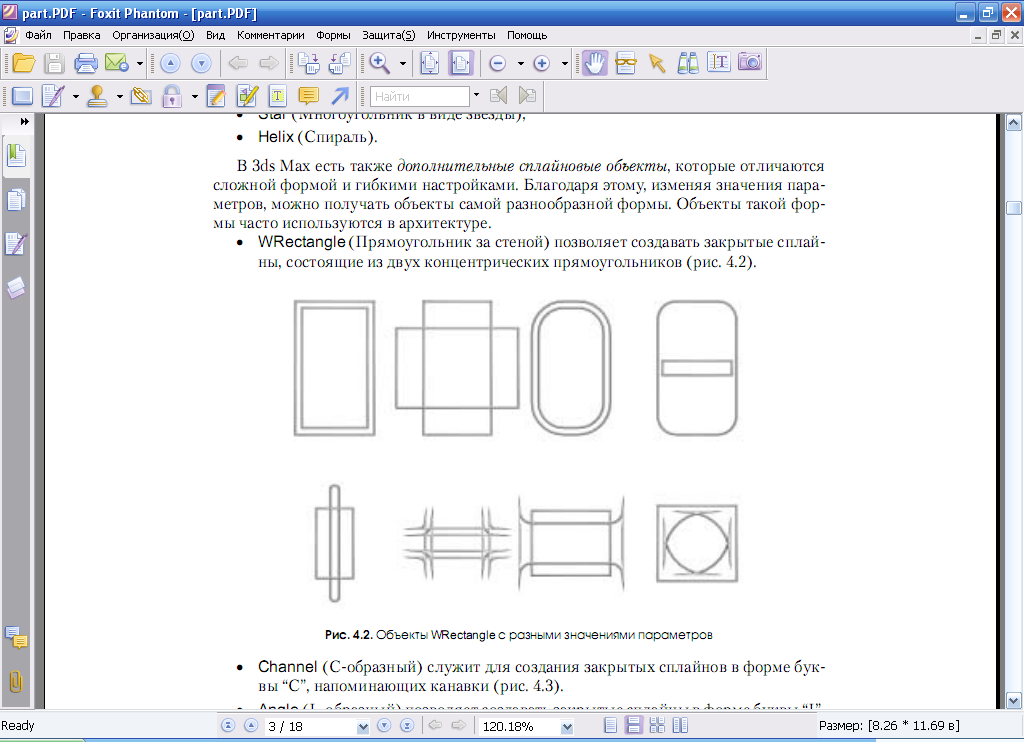Send the PDF by email icon
This screenshot has width=1024, height=742.
117,63
